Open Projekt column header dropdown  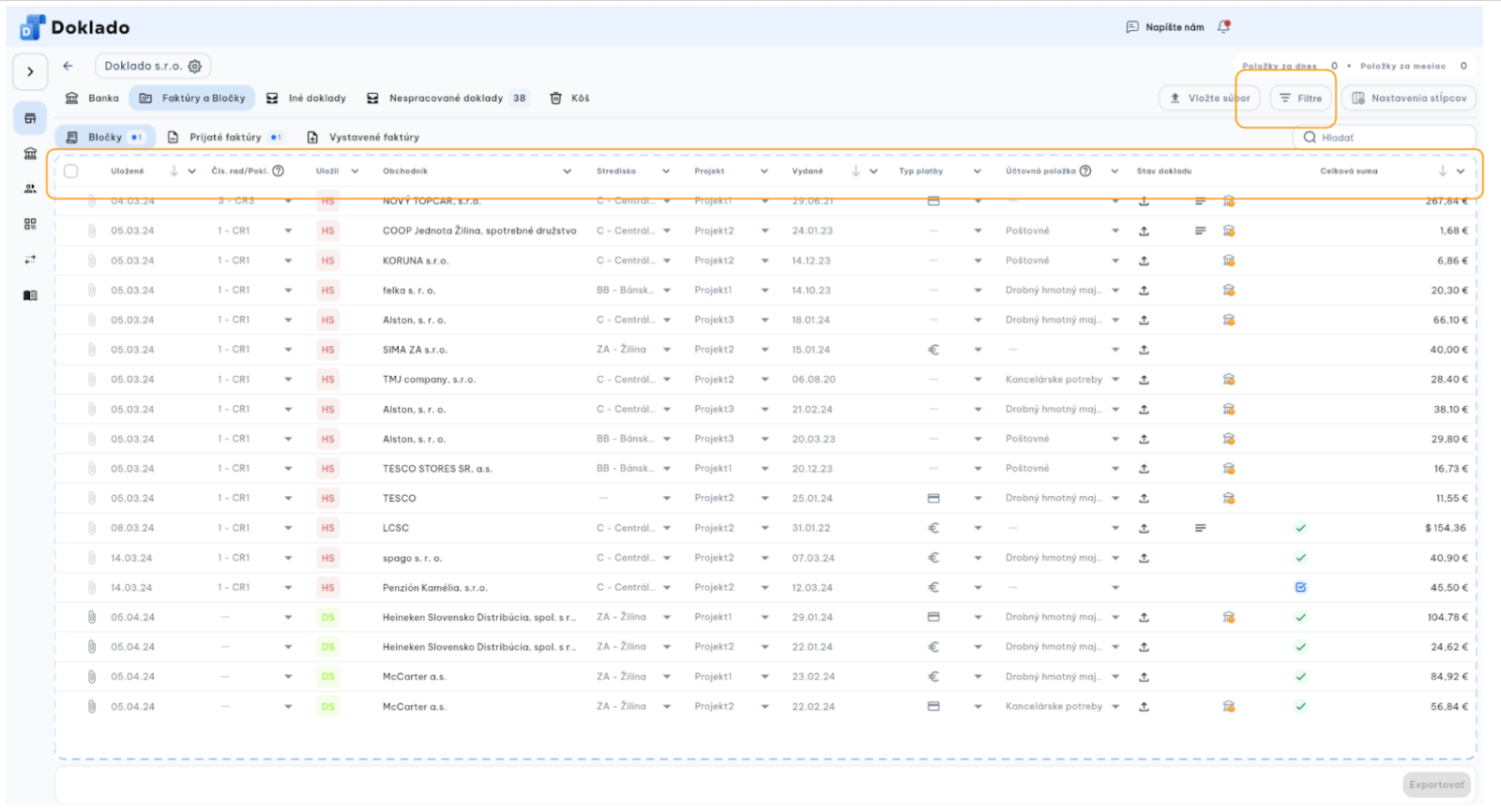(764, 172)
